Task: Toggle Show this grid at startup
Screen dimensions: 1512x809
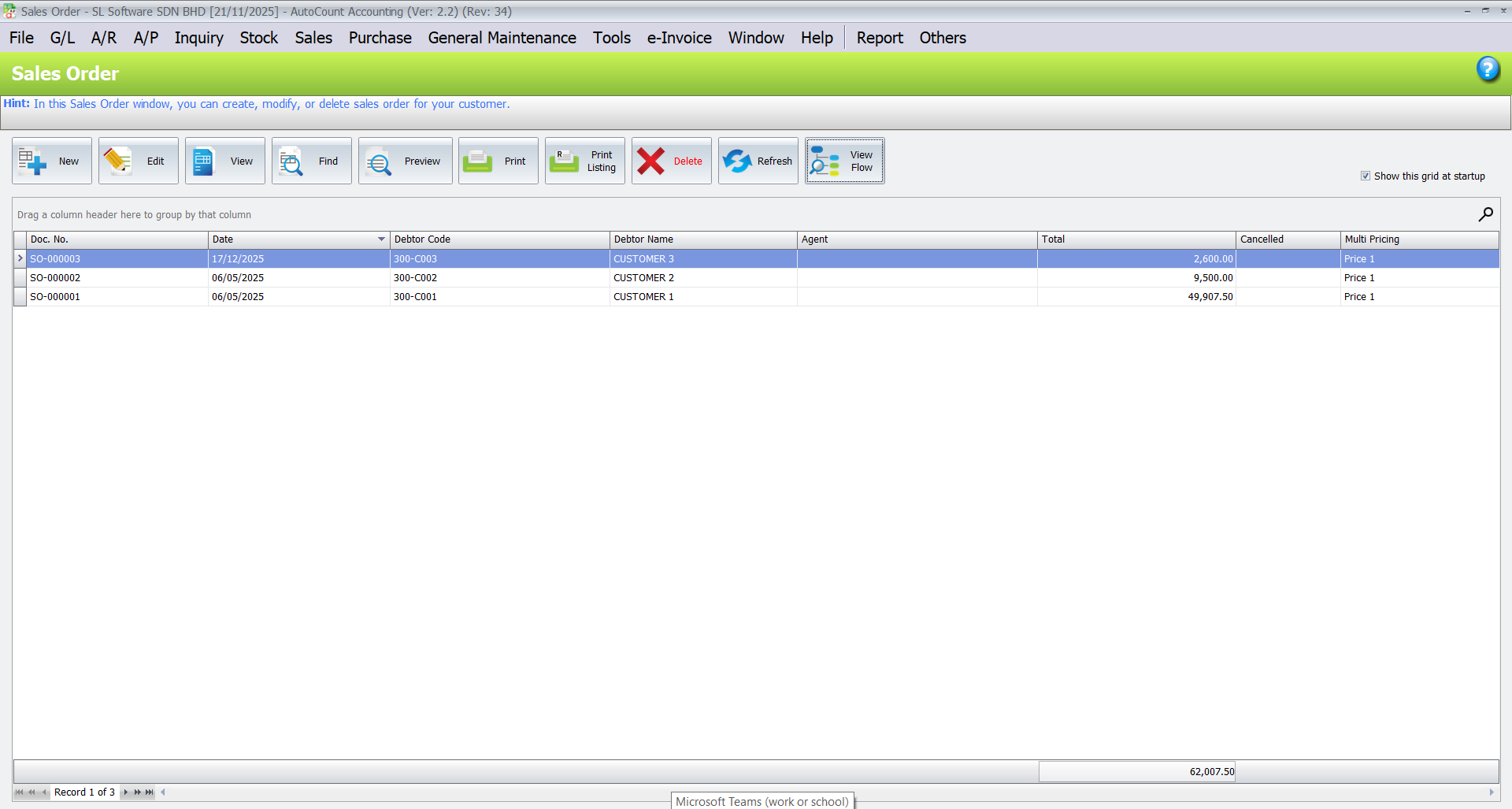Action: click(1366, 176)
